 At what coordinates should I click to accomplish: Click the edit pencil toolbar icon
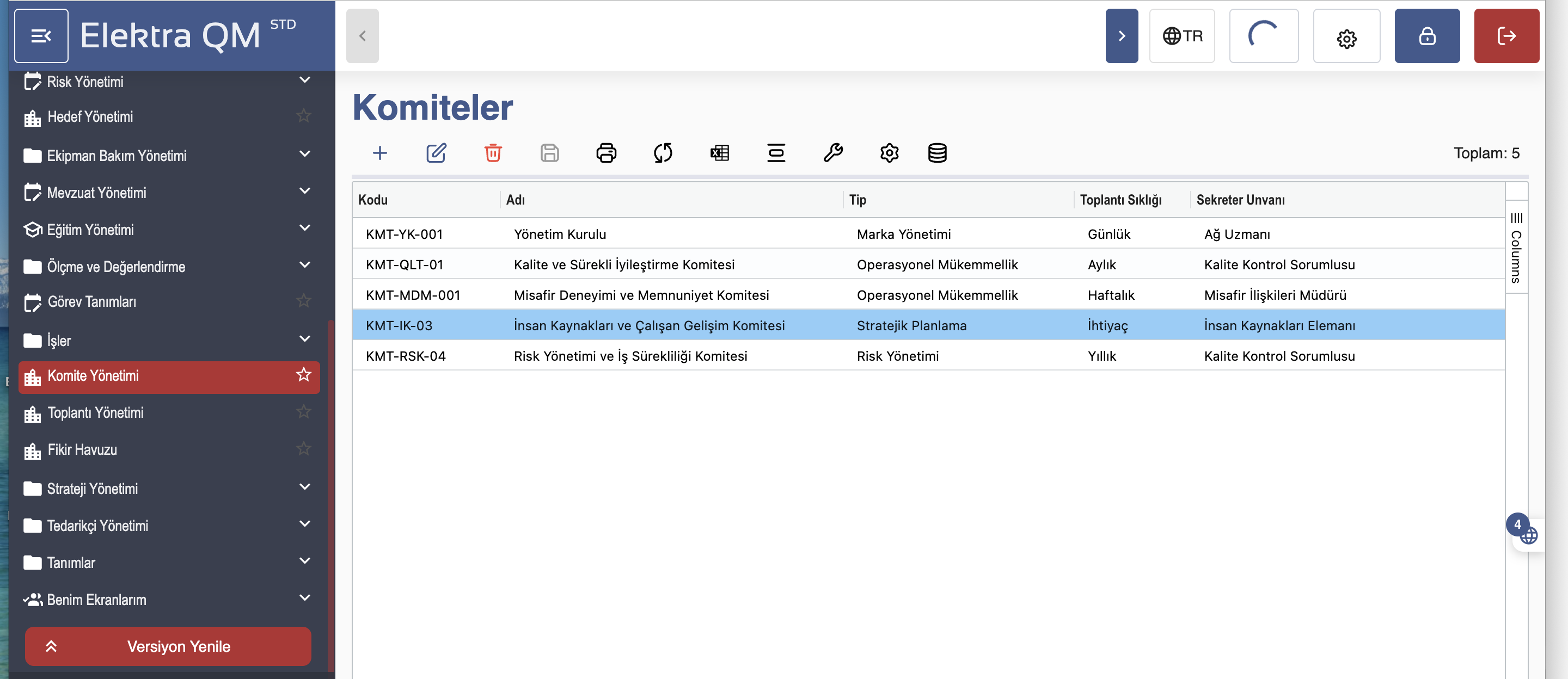436,153
